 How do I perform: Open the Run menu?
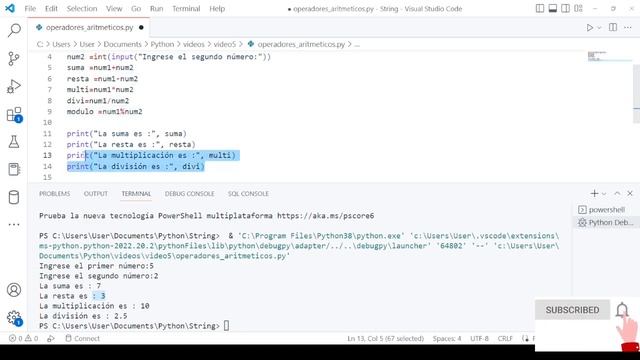point(156,9)
